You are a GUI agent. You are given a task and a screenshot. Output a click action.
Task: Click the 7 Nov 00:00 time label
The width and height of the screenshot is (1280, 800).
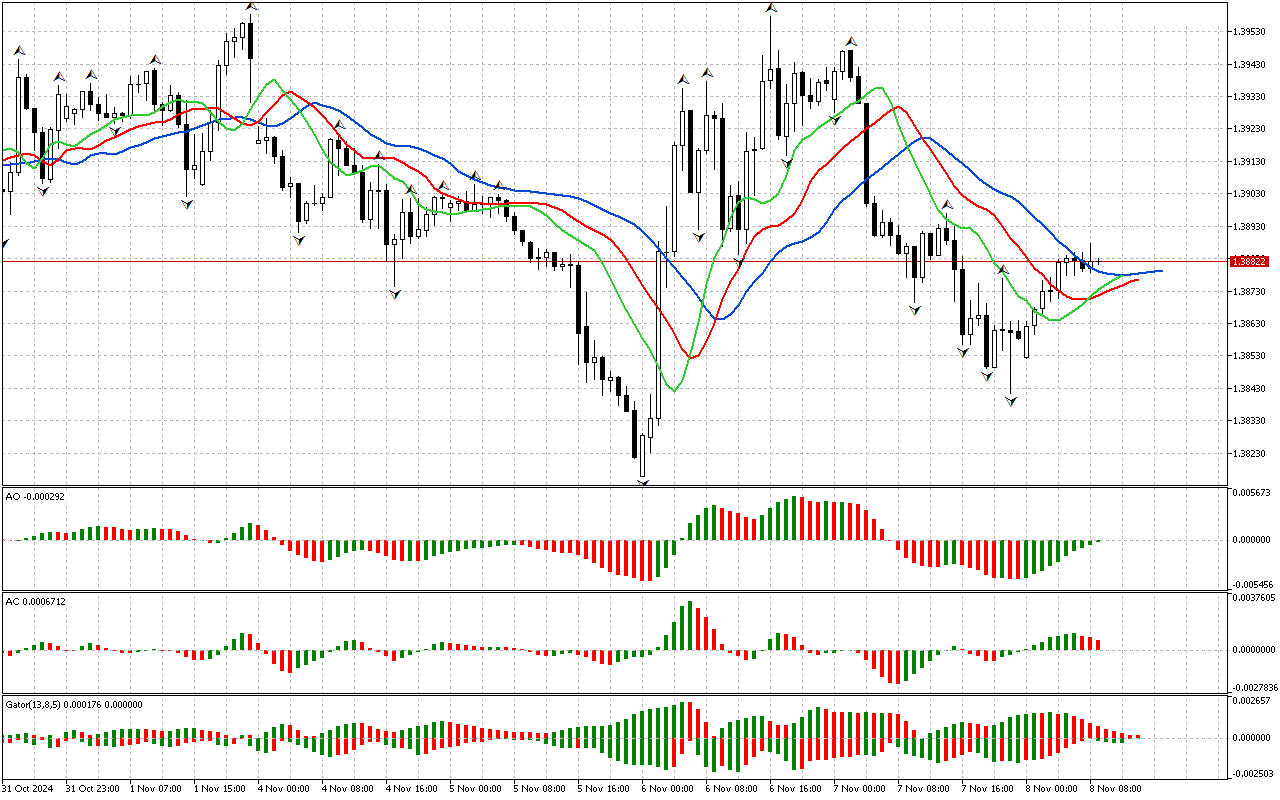[x=861, y=789]
